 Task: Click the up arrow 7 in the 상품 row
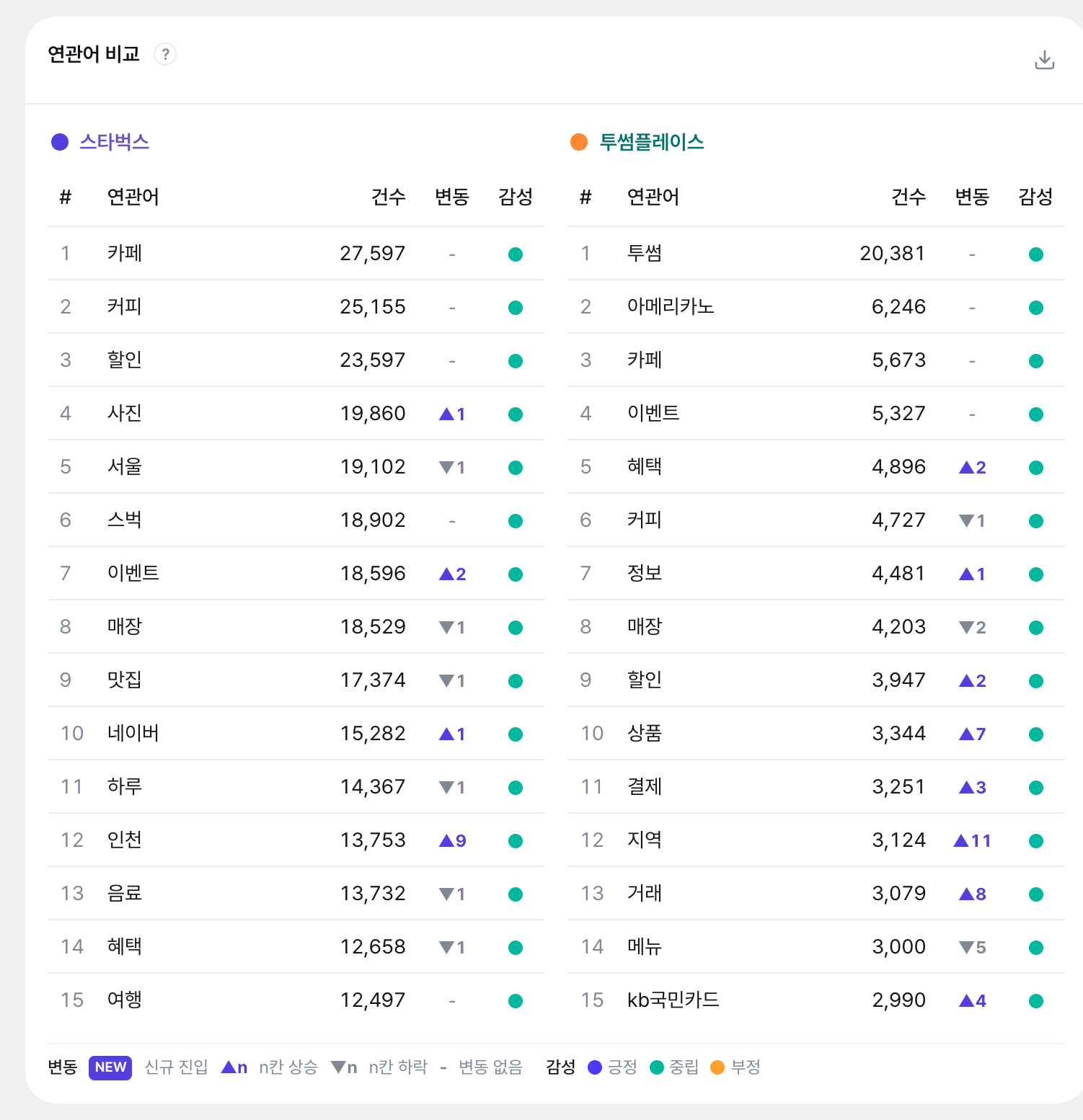972,734
